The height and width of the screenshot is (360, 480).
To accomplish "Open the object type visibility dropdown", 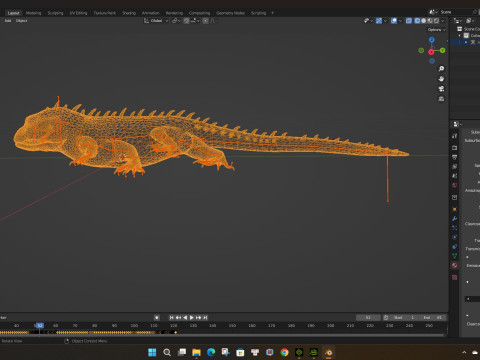I will (x=368, y=21).
